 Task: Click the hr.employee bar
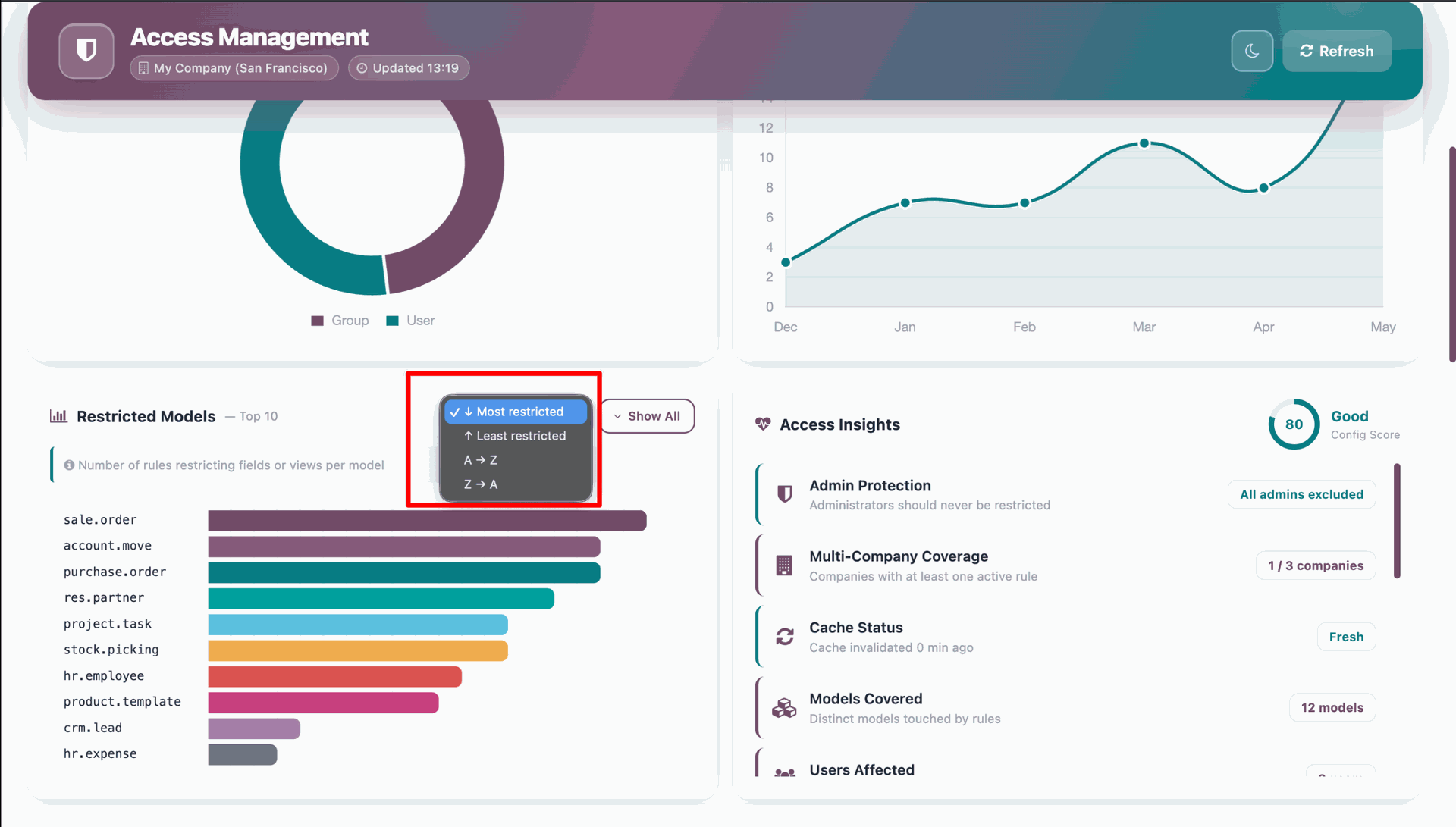coord(334,676)
